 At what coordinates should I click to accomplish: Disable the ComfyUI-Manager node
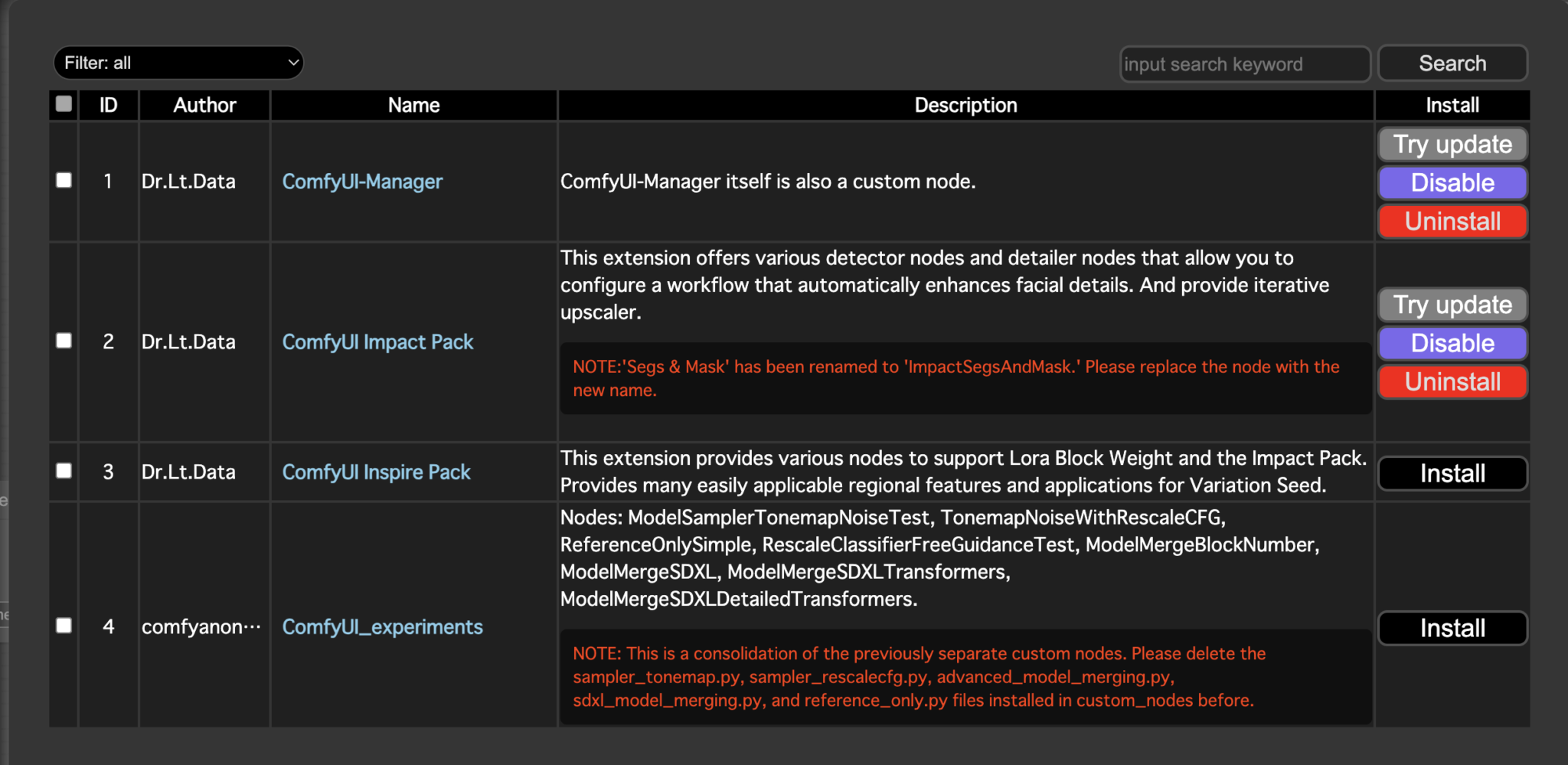coord(1452,183)
